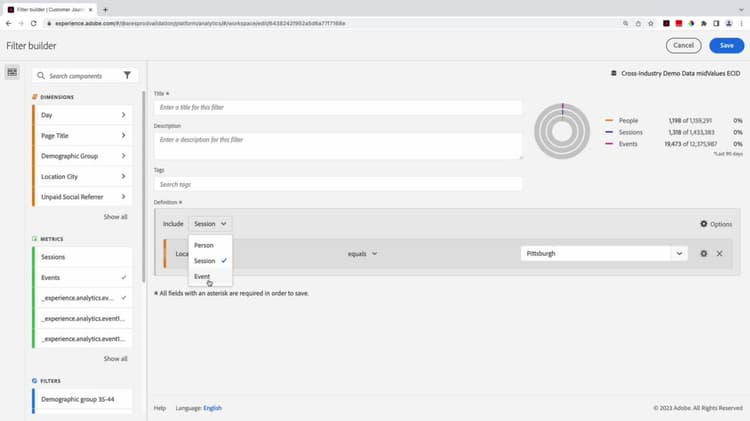Select the Sessions metric

[x=82, y=257]
